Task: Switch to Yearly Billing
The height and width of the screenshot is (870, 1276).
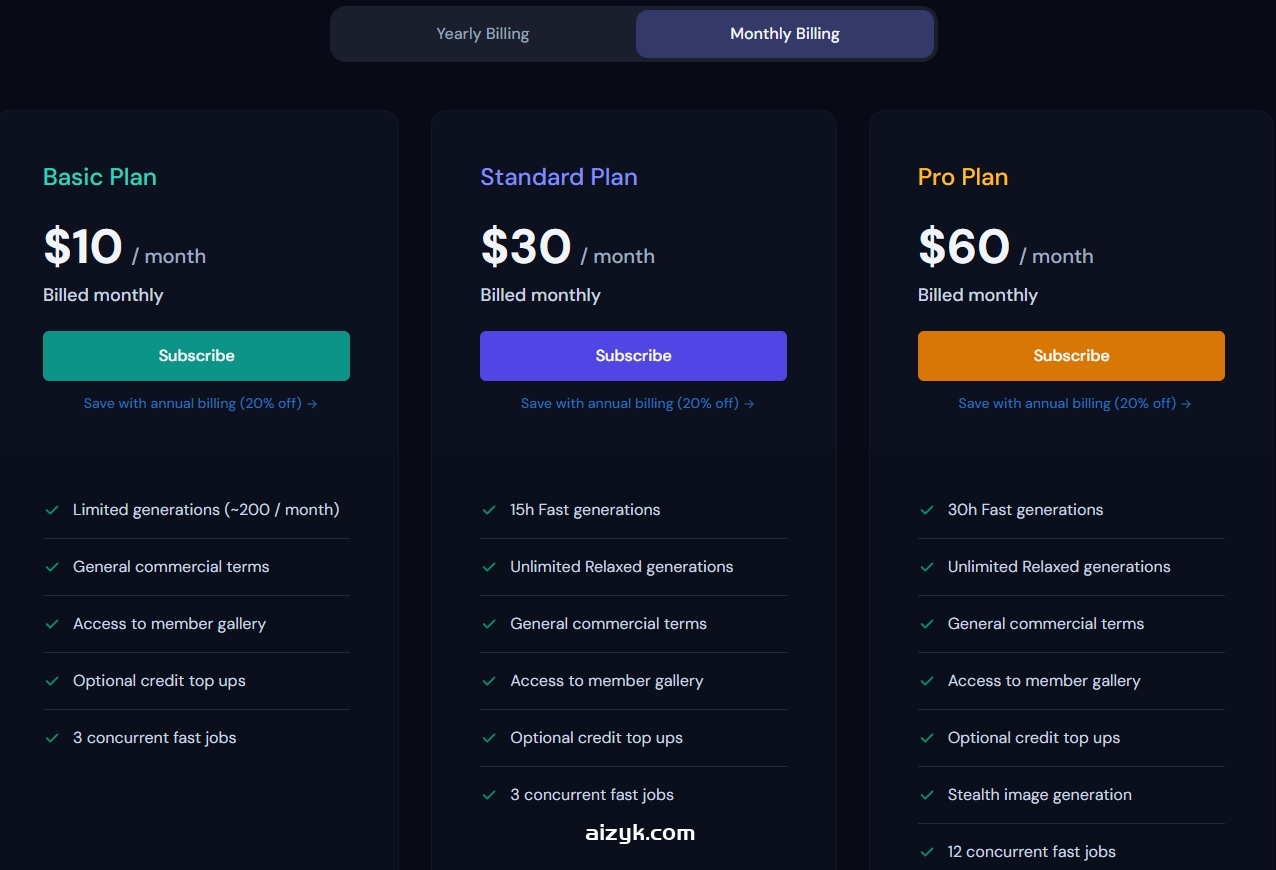Action: pyautogui.click(x=483, y=34)
